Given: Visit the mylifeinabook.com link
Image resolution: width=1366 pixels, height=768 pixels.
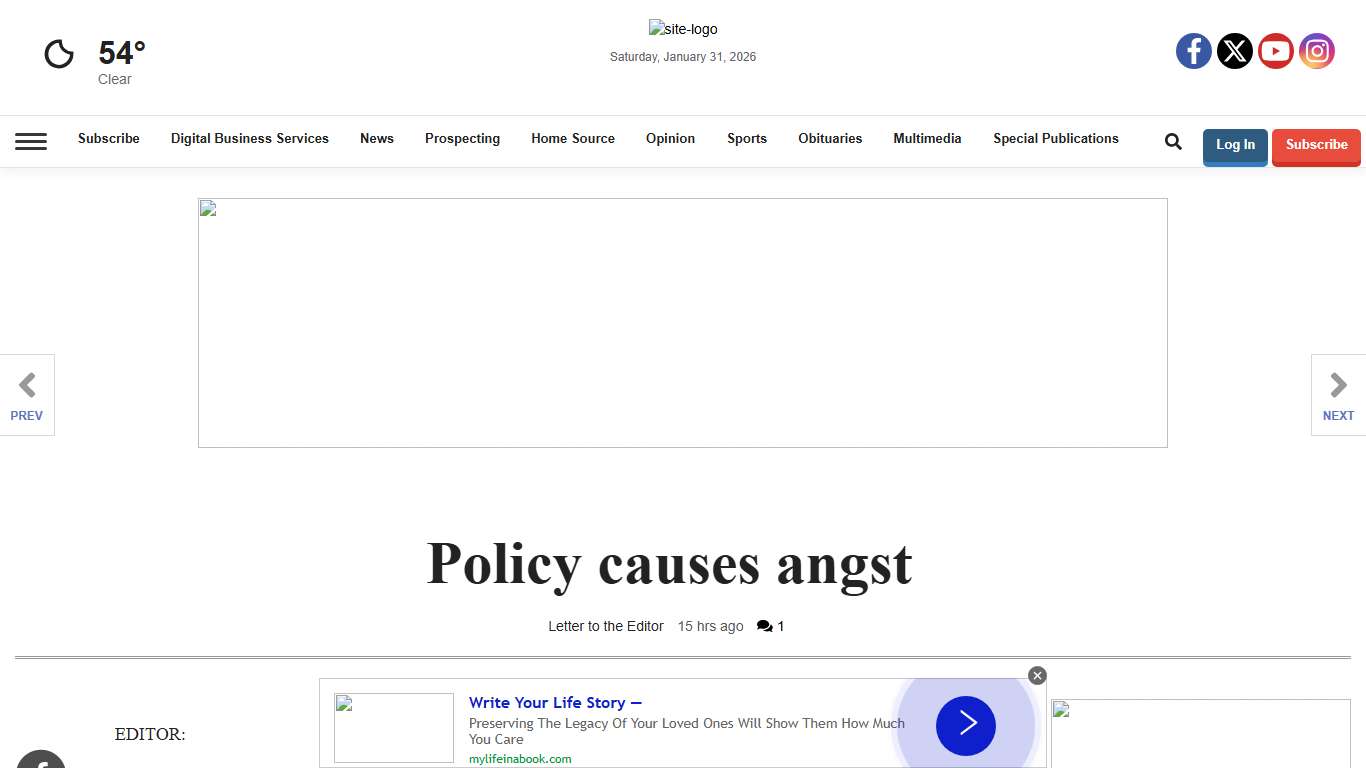Looking at the screenshot, I should coord(520,759).
